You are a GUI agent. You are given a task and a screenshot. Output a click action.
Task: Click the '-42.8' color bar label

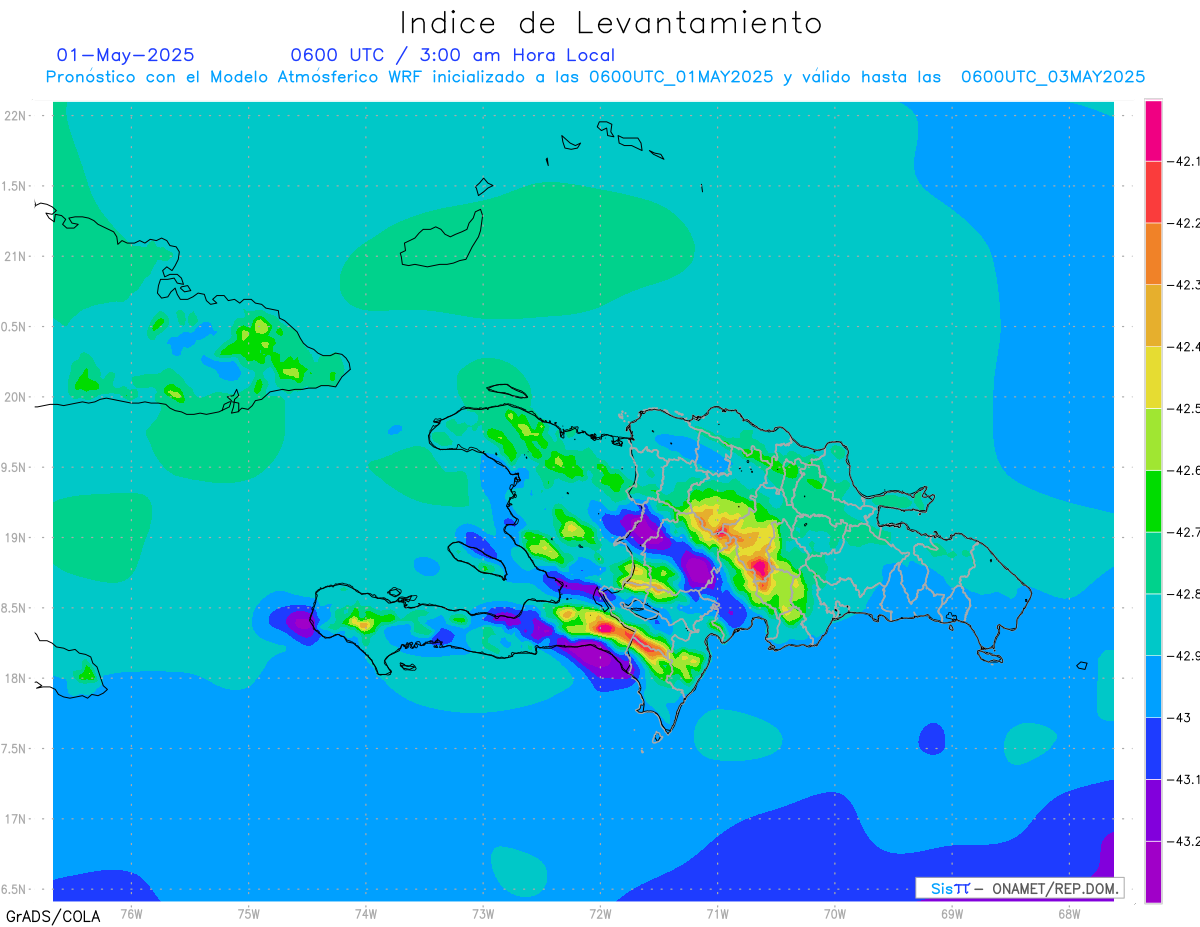coord(1185,594)
